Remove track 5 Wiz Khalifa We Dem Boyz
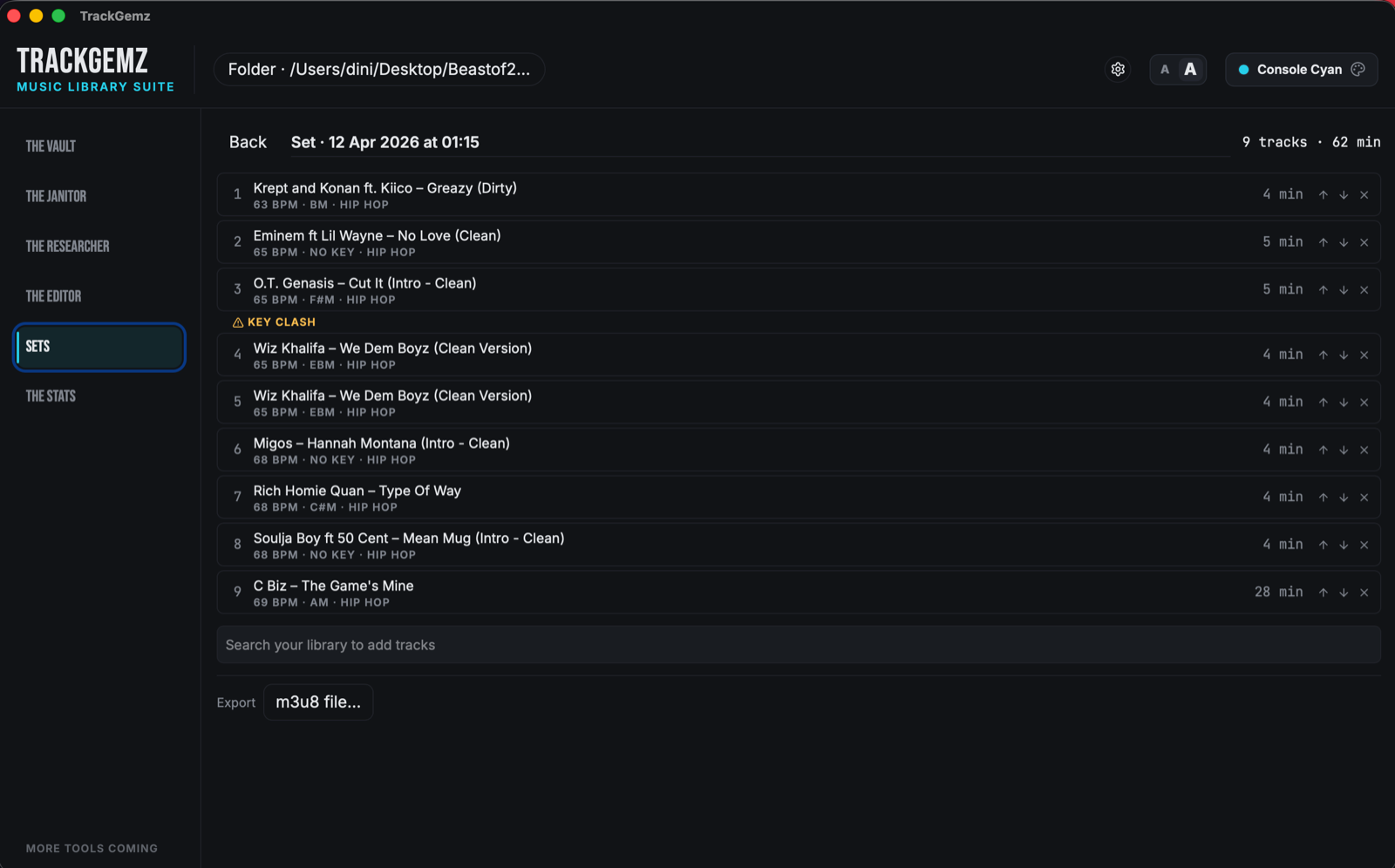Image resolution: width=1395 pixels, height=868 pixels. [x=1364, y=403]
